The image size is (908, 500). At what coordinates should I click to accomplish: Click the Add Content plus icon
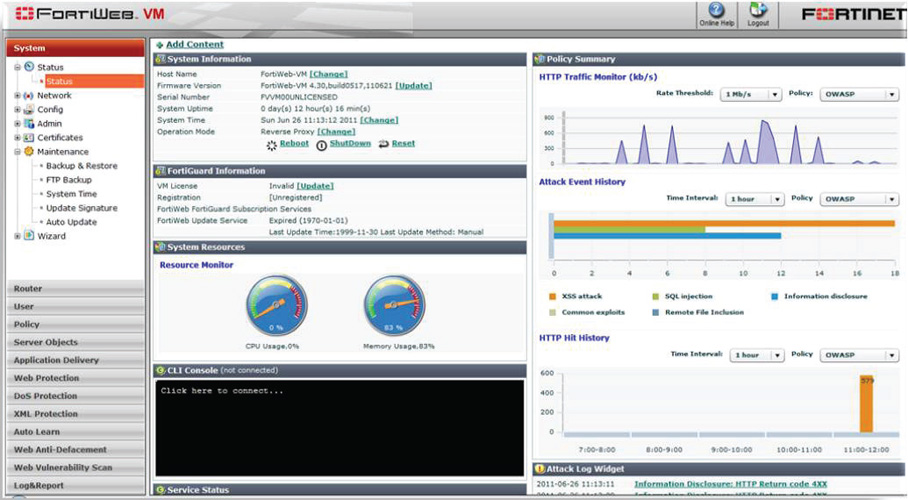(x=159, y=45)
